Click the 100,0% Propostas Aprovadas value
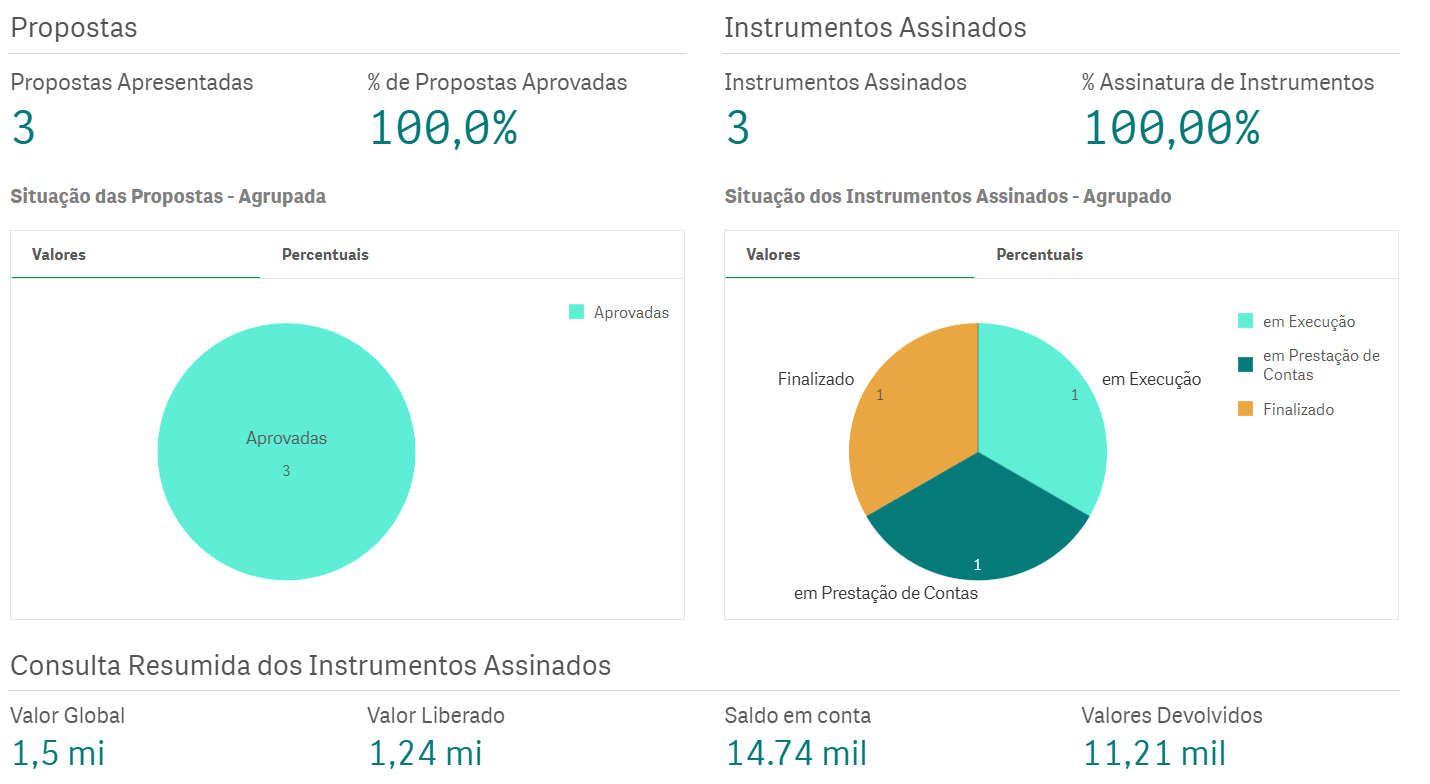This screenshot has width=1430, height=784. 443,129
